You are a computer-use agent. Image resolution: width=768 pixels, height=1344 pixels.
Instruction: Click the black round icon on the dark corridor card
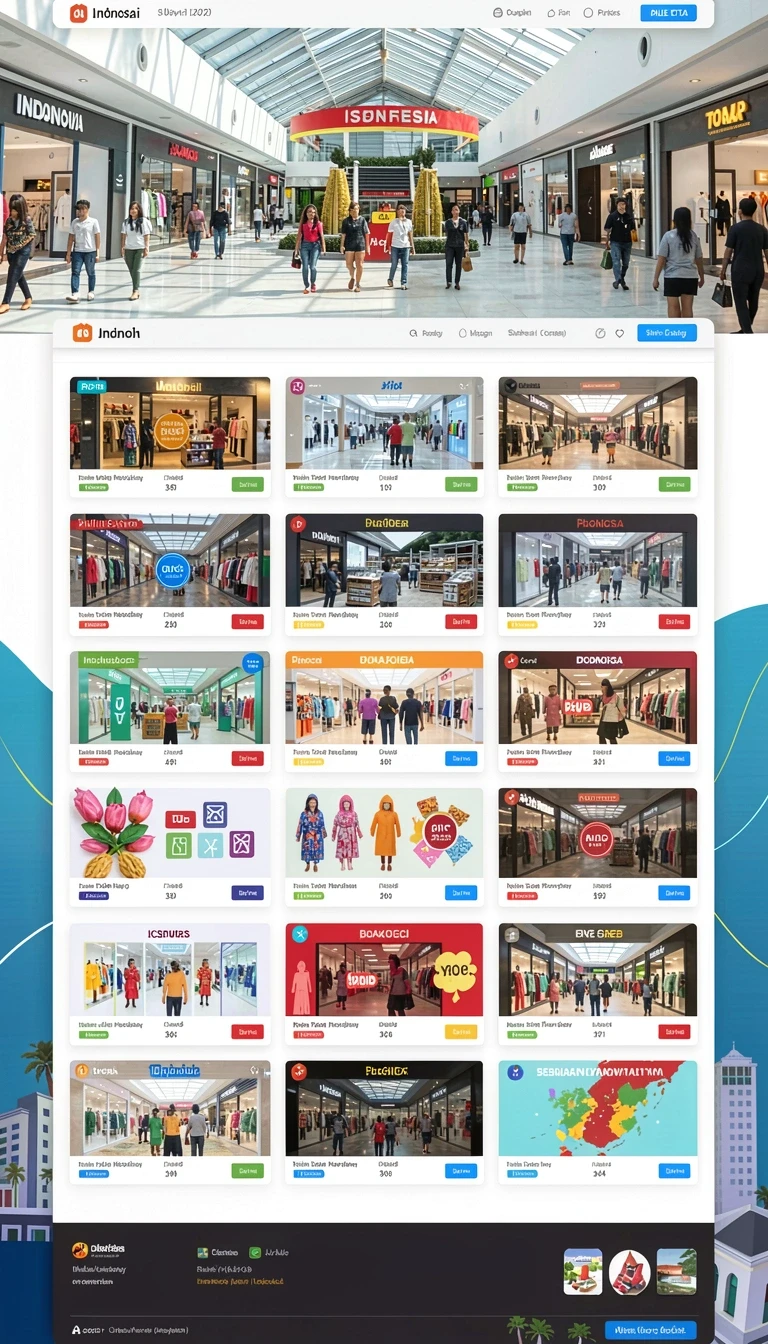tap(511, 386)
